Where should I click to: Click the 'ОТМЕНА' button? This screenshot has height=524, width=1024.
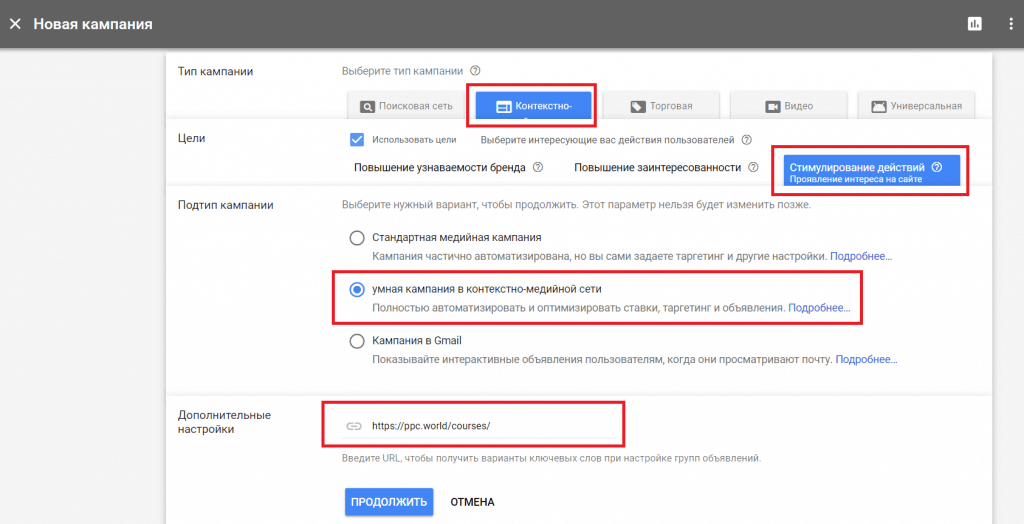472,502
